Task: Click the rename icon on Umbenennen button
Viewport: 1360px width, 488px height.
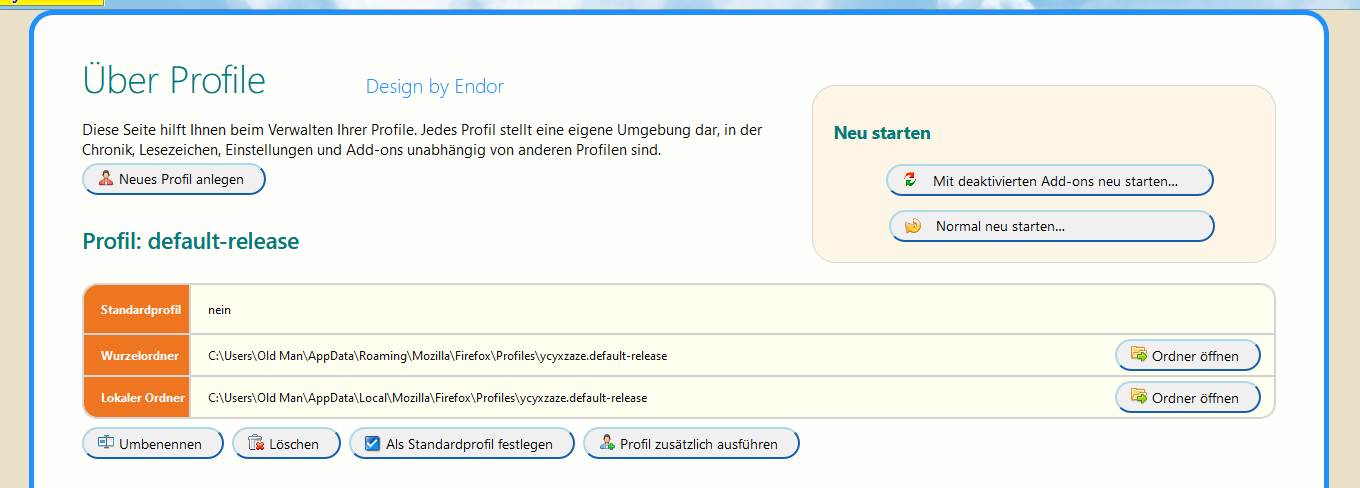Action: coord(105,443)
